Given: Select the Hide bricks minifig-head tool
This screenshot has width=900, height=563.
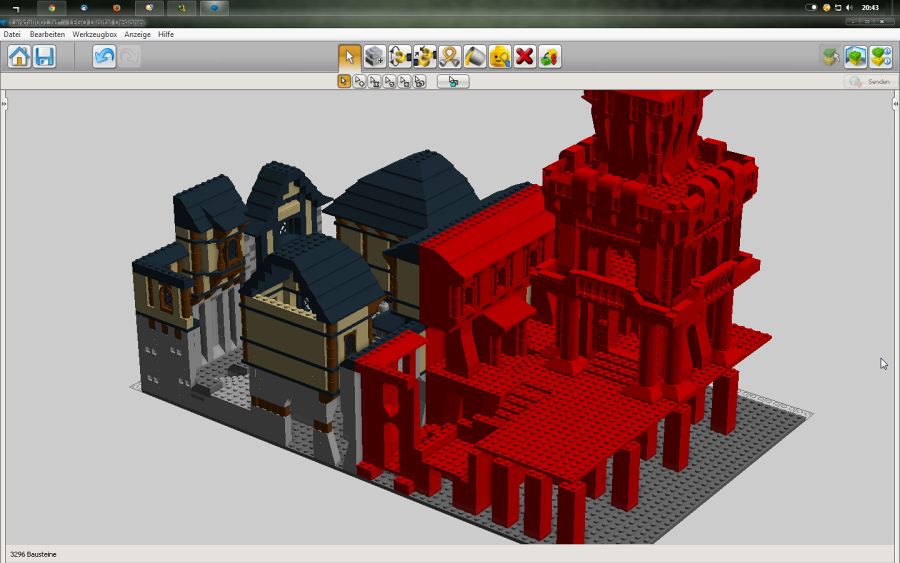Looking at the screenshot, I should click(500, 56).
